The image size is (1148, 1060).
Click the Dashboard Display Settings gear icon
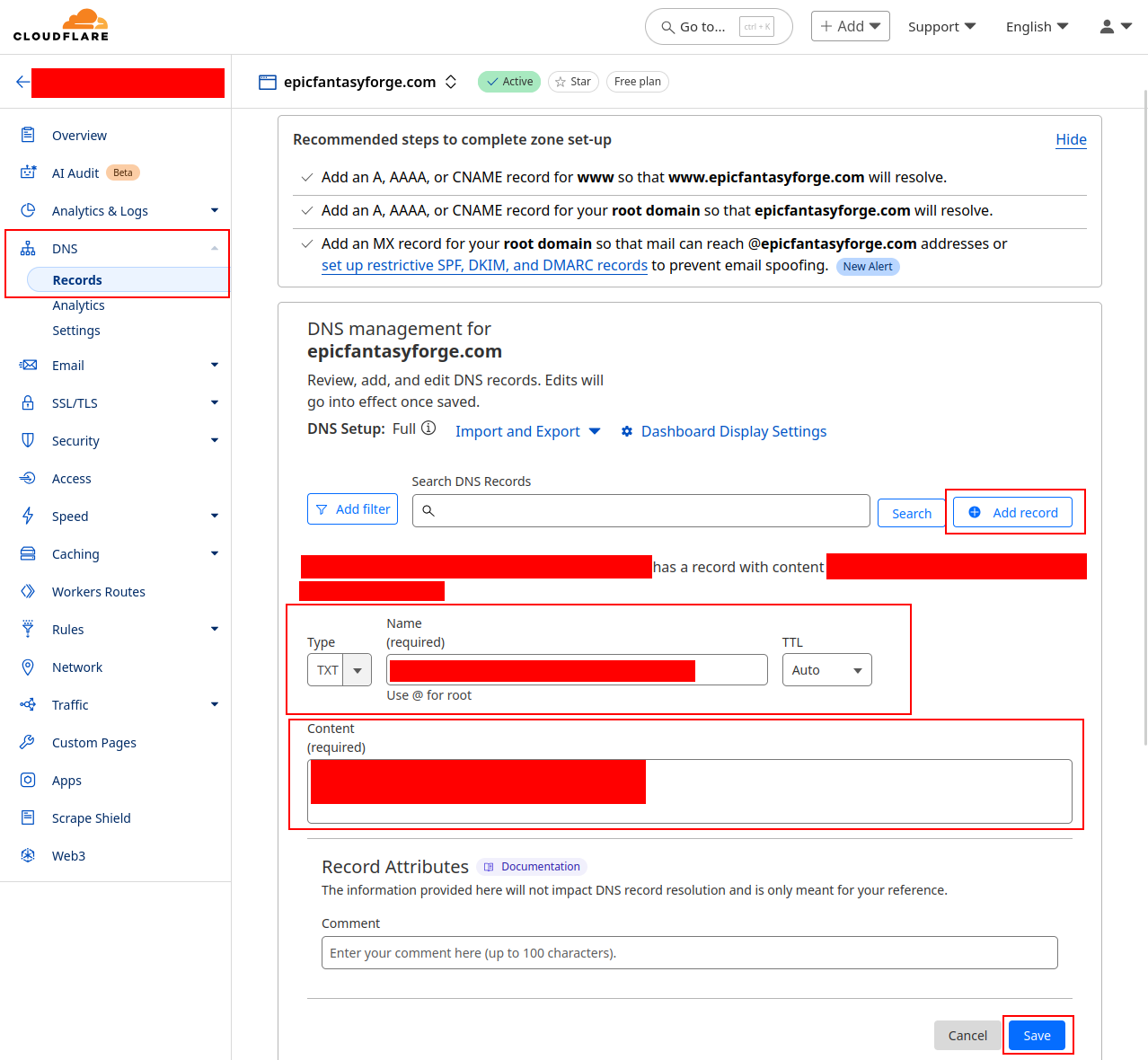(627, 432)
